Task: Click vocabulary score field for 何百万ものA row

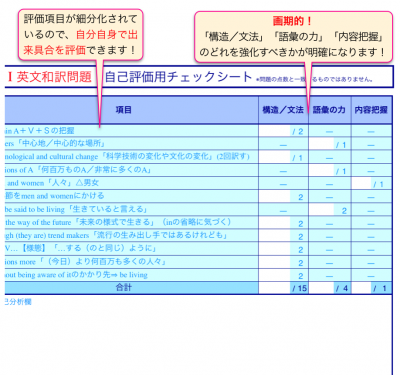Action: coord(321,170)
